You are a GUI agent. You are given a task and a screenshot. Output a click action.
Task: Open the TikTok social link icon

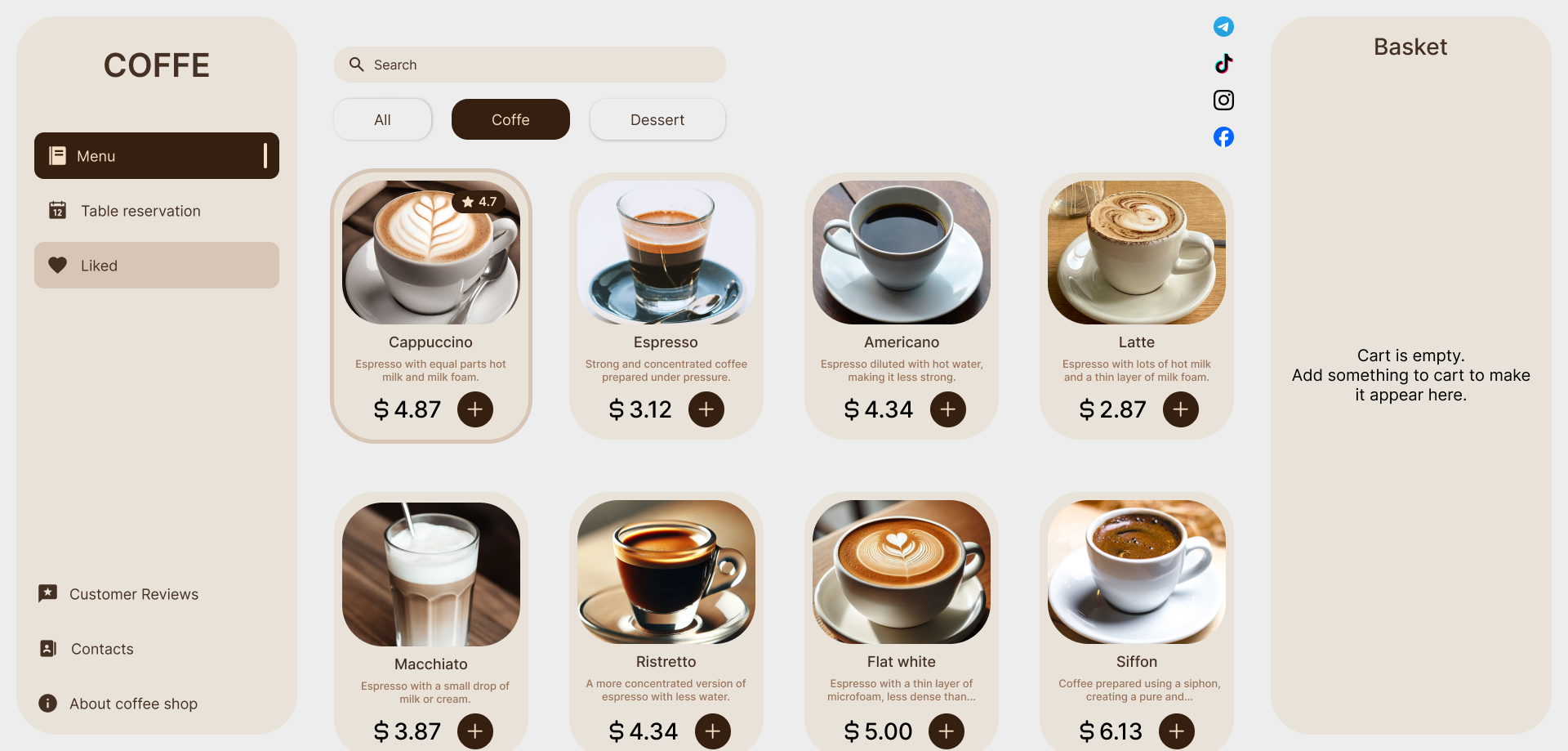(x=1223, y=64)
